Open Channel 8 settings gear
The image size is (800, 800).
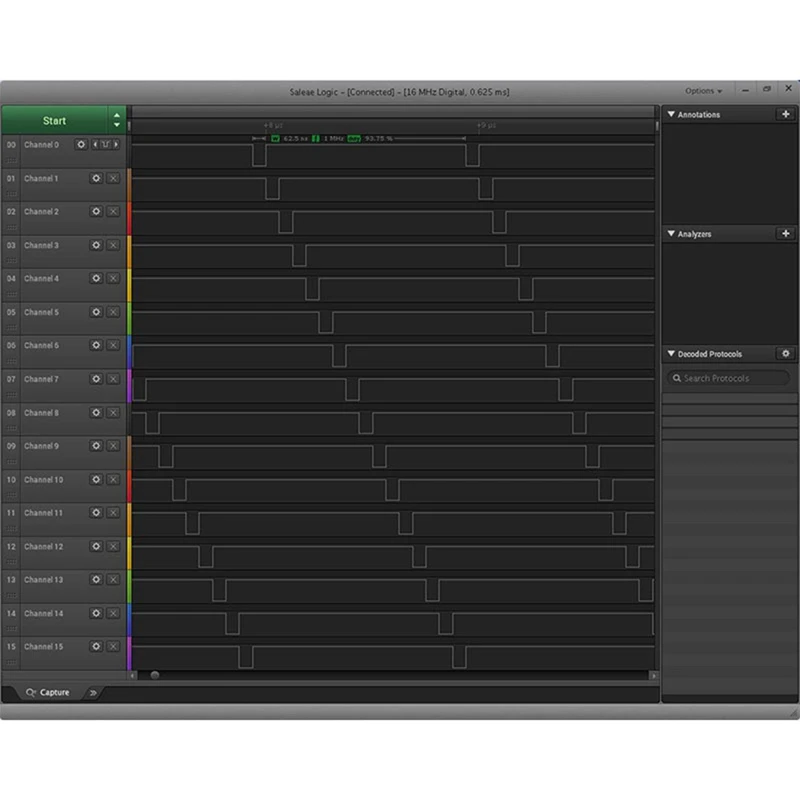96,412
